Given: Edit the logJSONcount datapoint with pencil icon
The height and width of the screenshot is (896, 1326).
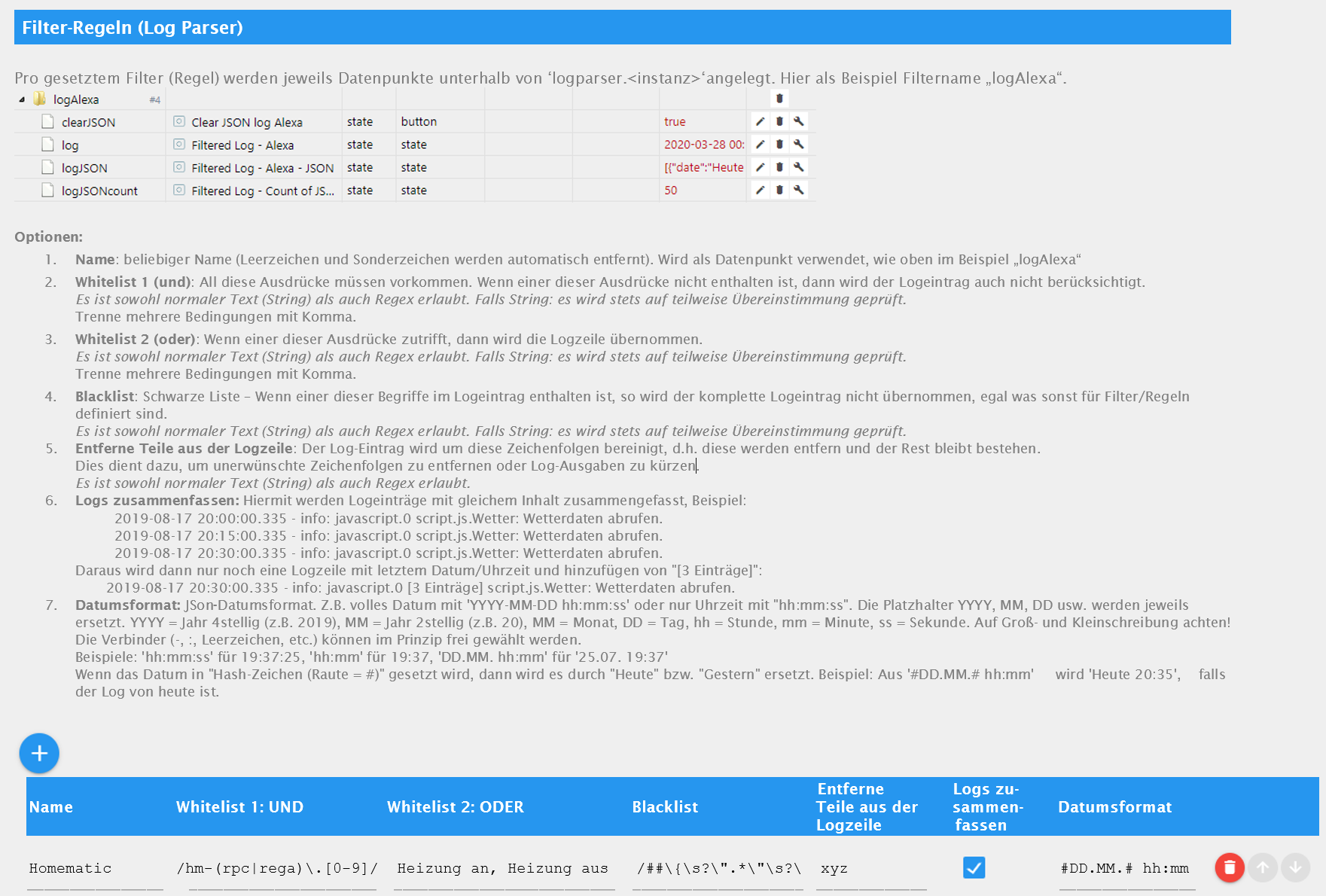Looking at the screenshot, I should tap(761, 190).
